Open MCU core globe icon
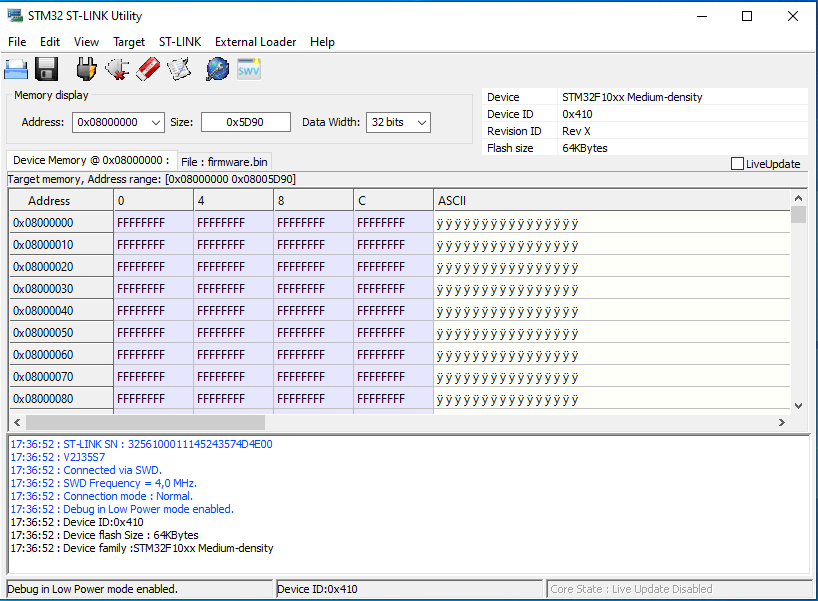 (x=217, y=69)
